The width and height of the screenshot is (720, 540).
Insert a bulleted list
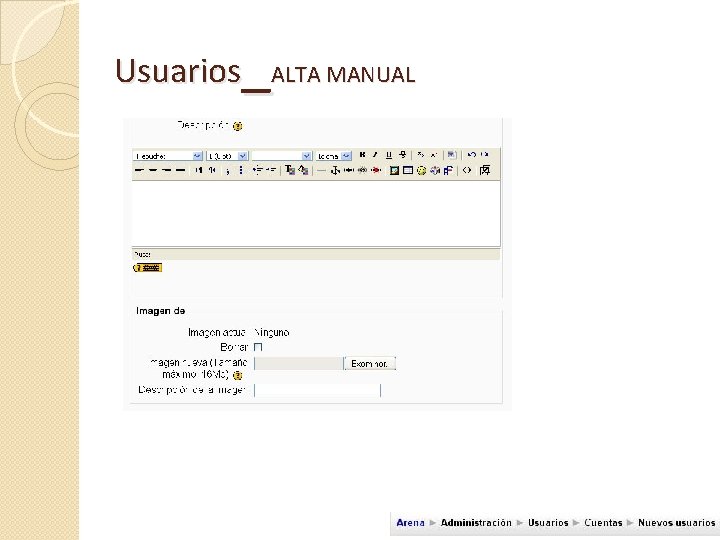[241, 170]
